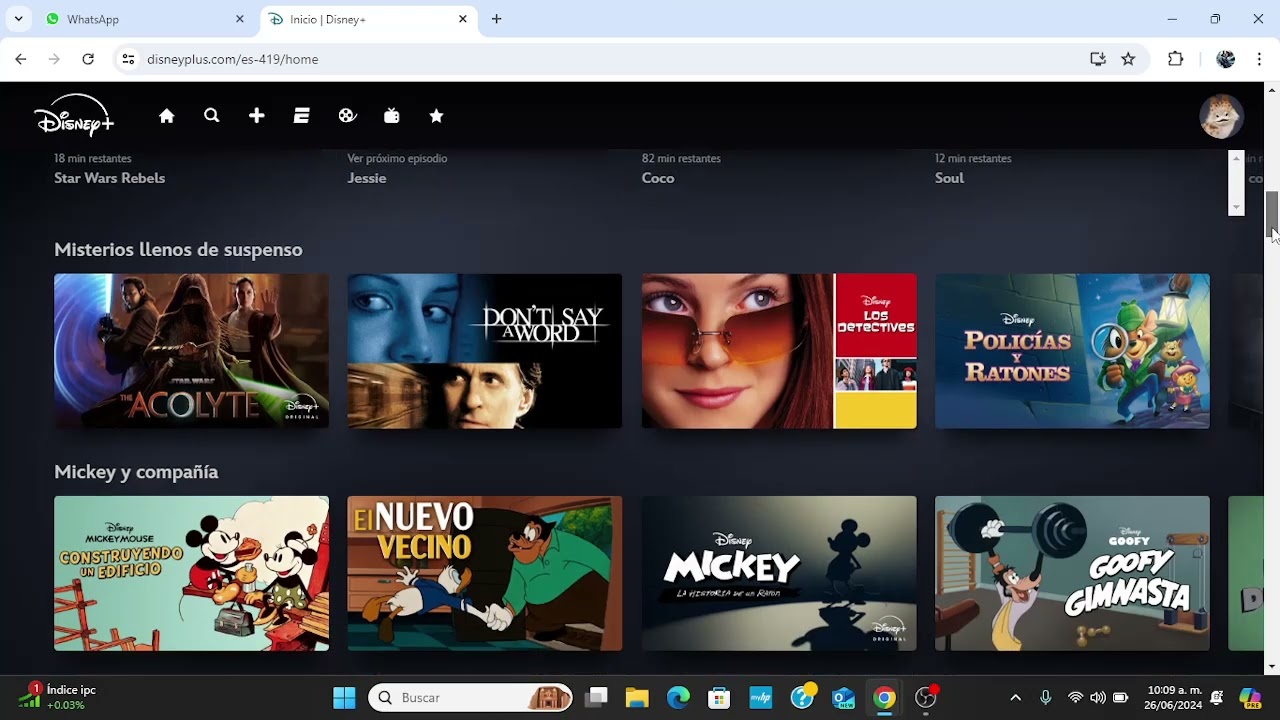Open the Windows Start menu
1280x720 pixels.
point(344,697)
